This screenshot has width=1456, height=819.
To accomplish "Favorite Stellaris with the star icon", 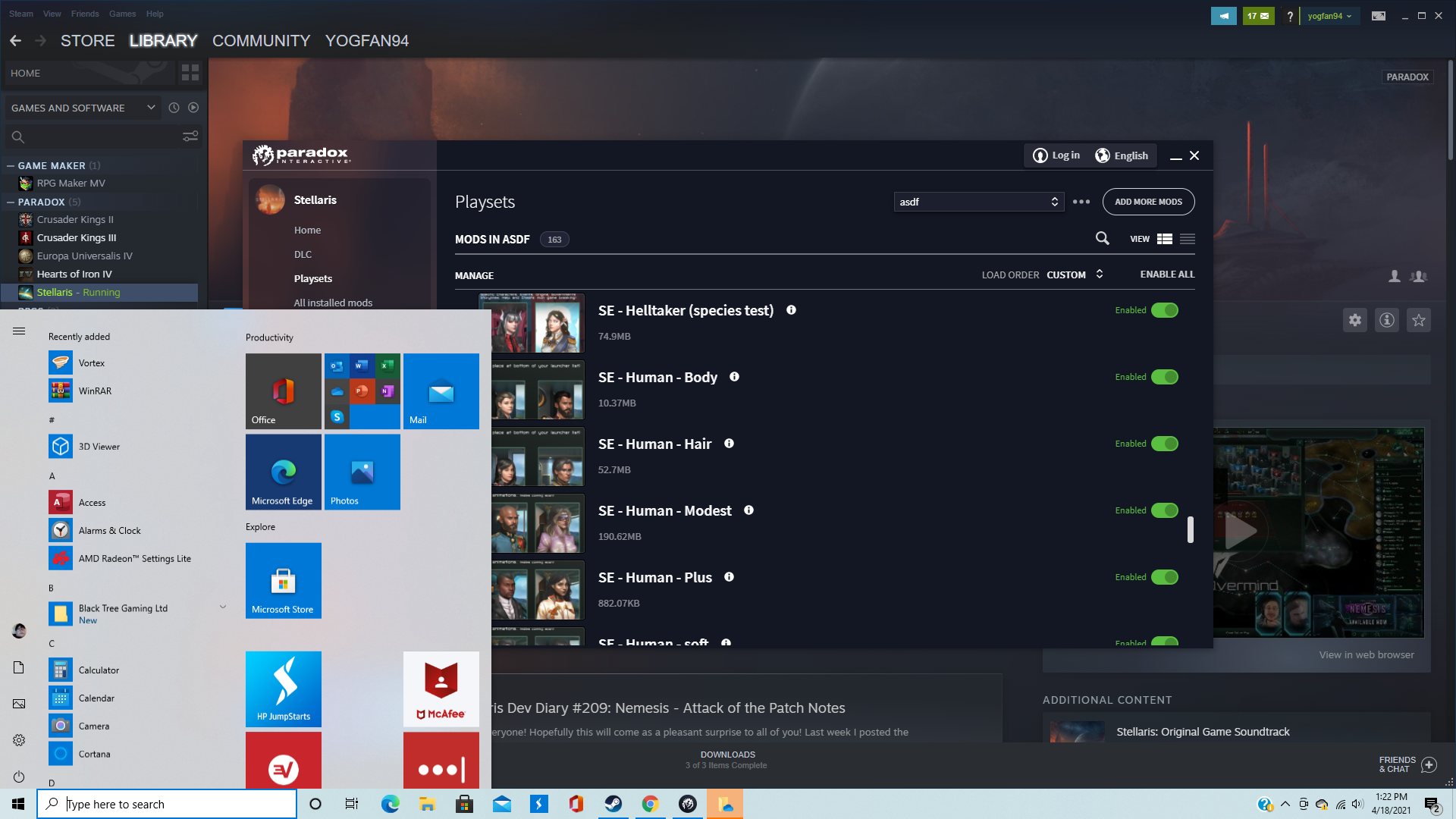I will (x=1419, y=320).
